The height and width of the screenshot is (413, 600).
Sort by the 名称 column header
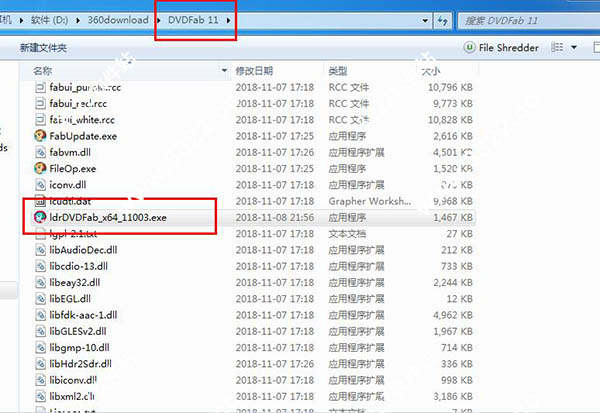(x=43, y=70)
